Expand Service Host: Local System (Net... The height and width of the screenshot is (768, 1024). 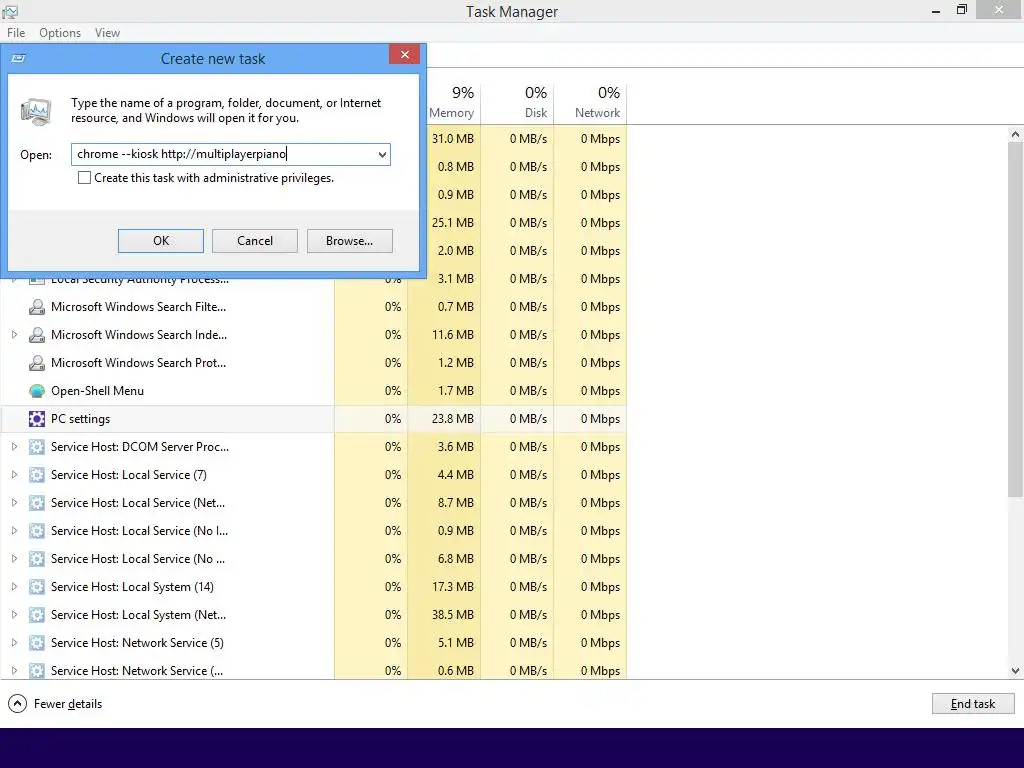click(x=14, y=615)
